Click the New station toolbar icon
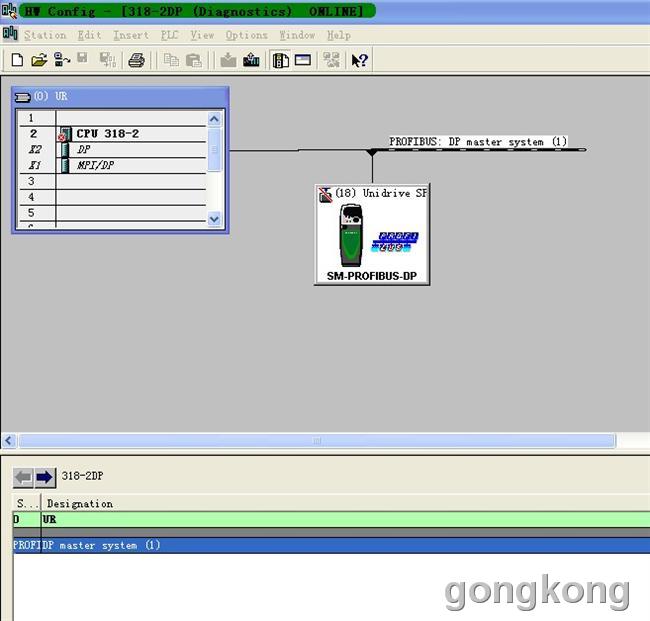 click(17, 60)
